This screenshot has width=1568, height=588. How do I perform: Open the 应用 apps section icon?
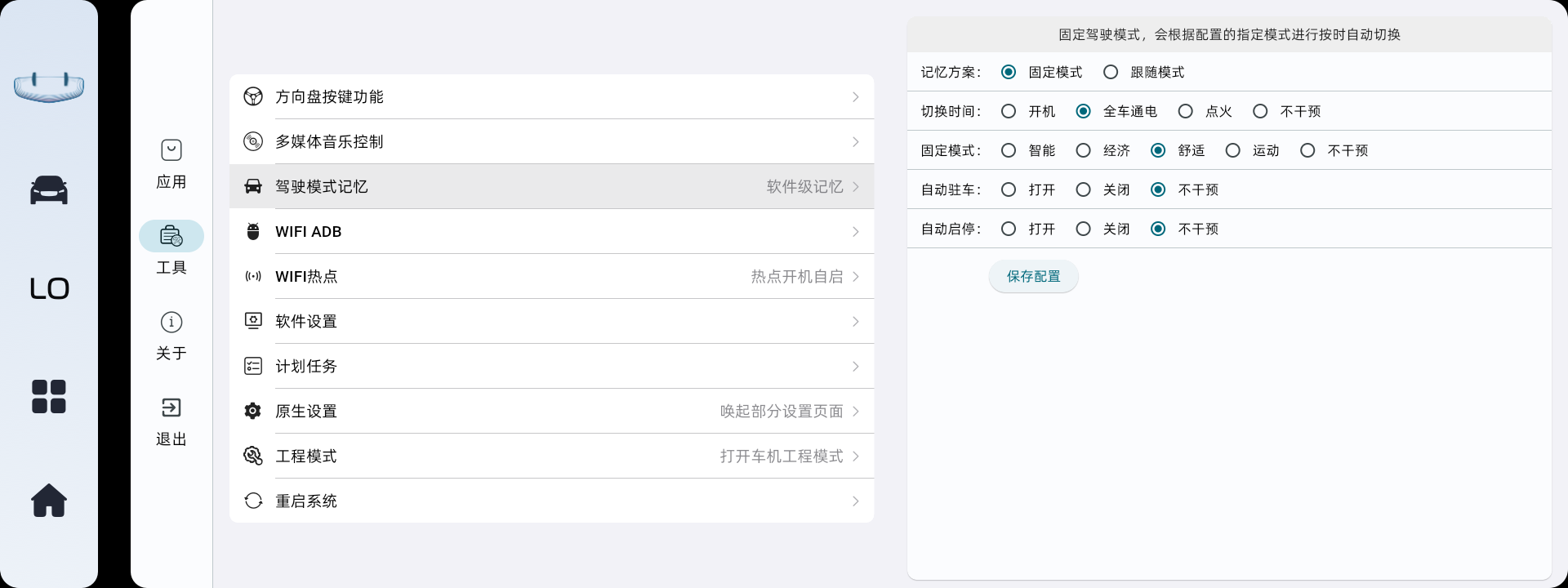(x=171, y=150)
